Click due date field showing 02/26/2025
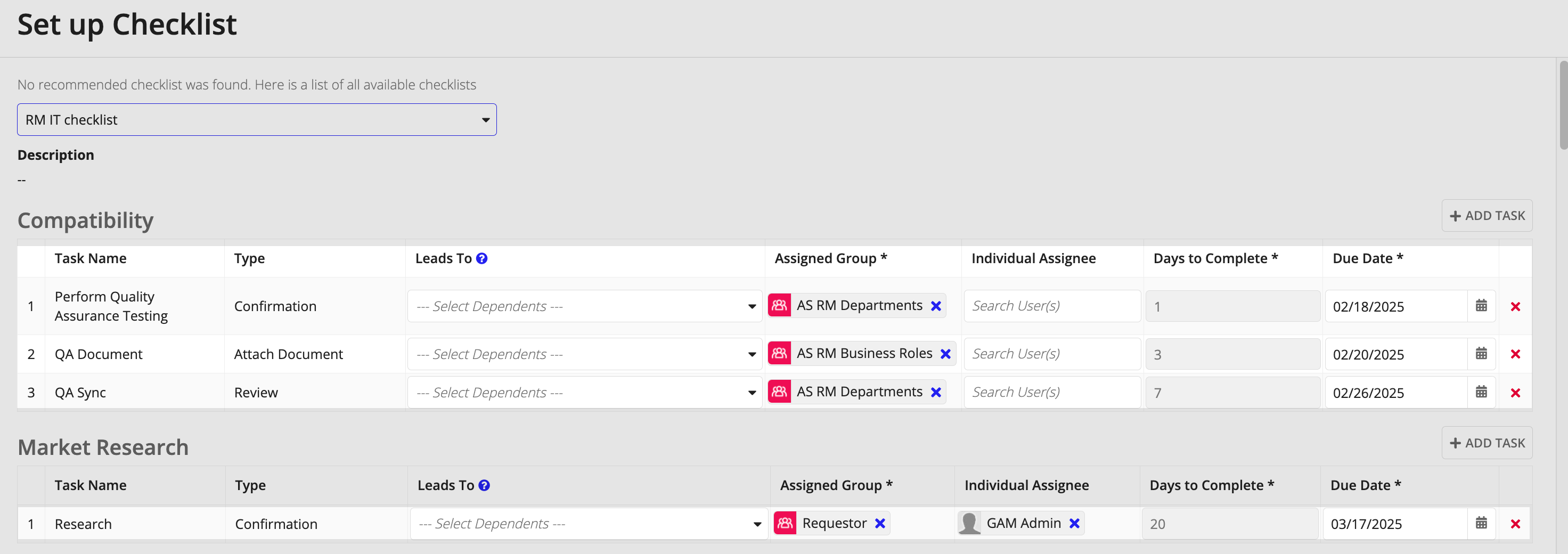Image resolution: width=1568 pixels, height=554 pixels. click(x=1396, y=393)
